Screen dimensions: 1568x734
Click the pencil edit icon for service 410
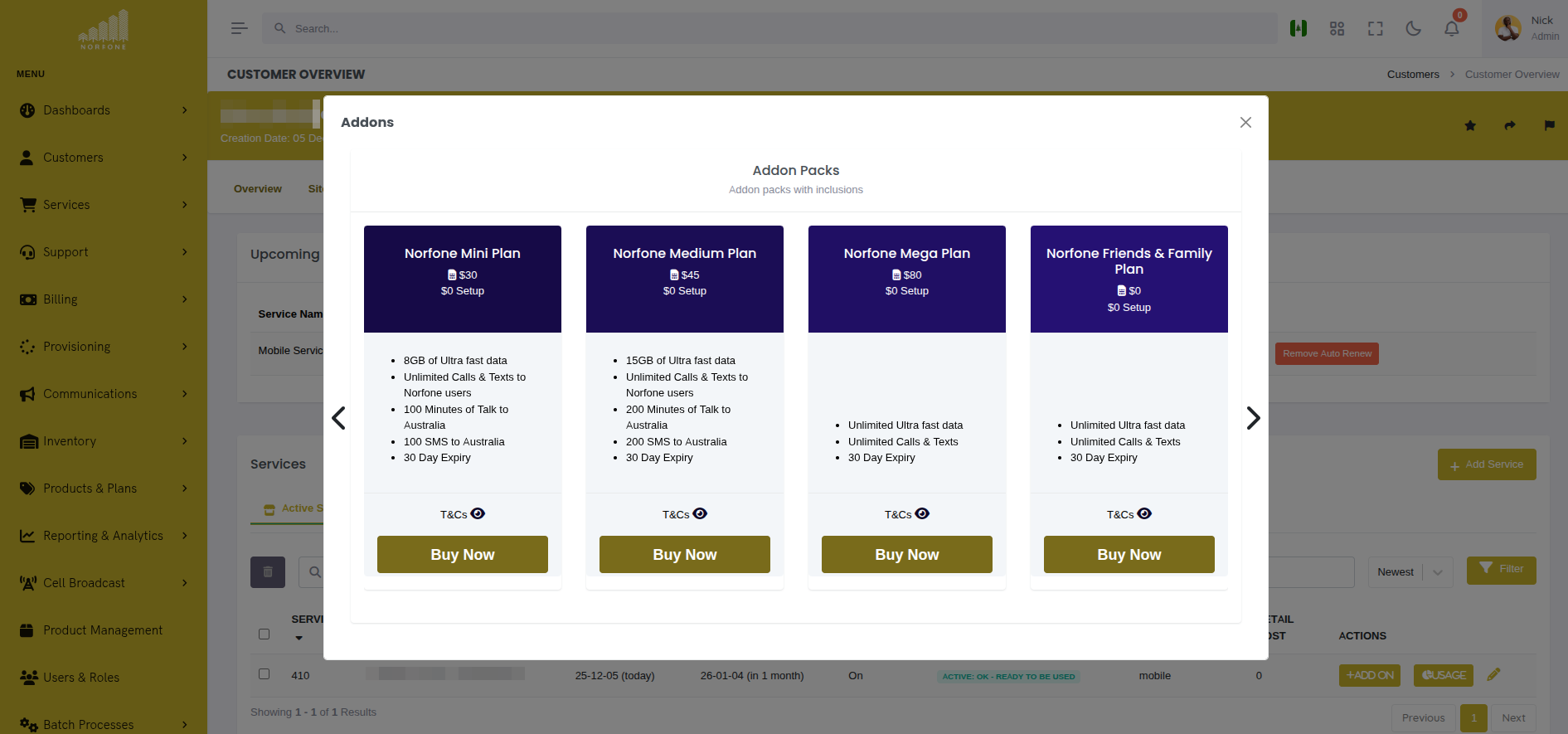1493,675
